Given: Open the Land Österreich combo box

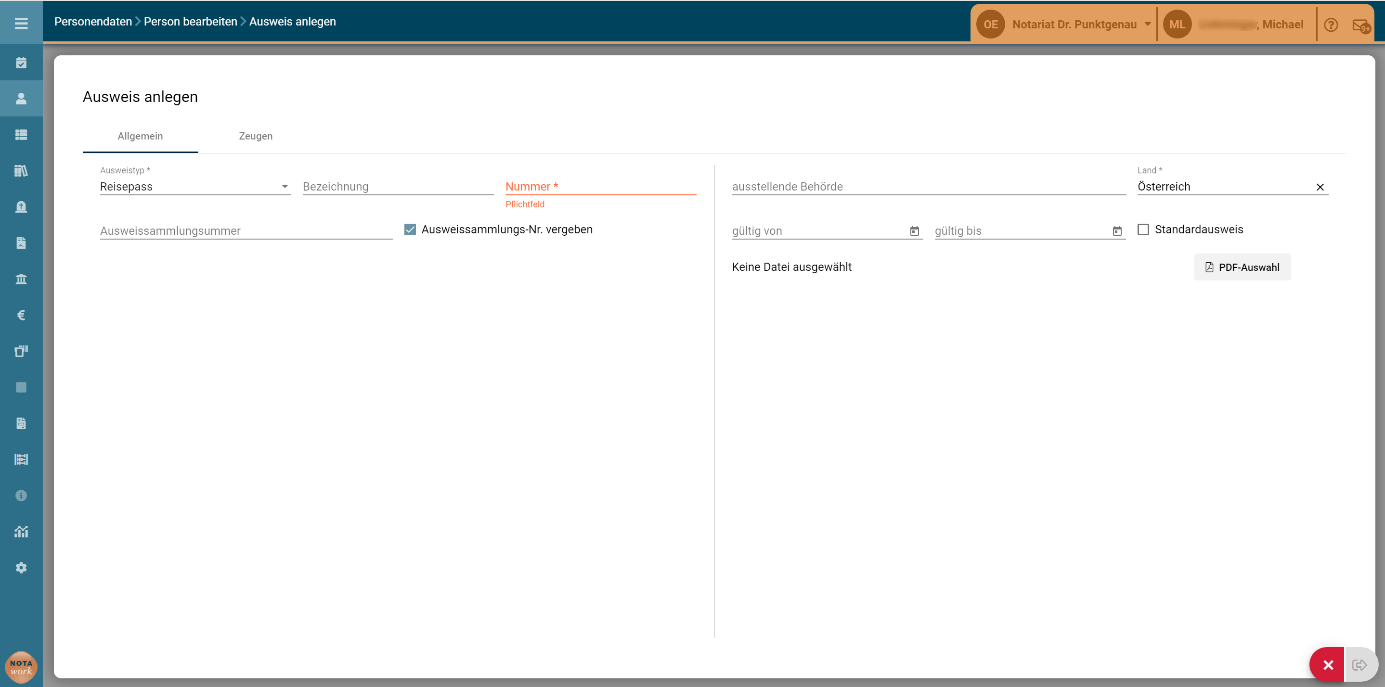Looking at the screenshot, I should click(1233, 186).
